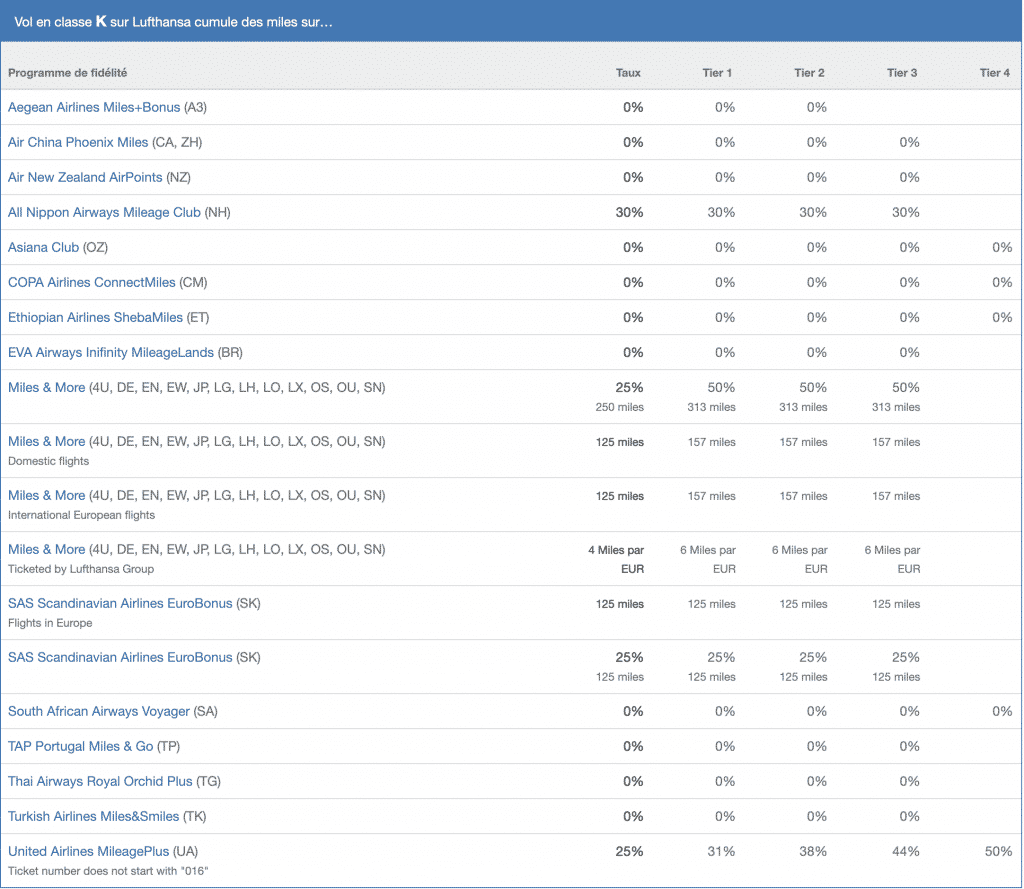Select the 31% Tier 1 value for United Airlines

(x=721, y=852)
